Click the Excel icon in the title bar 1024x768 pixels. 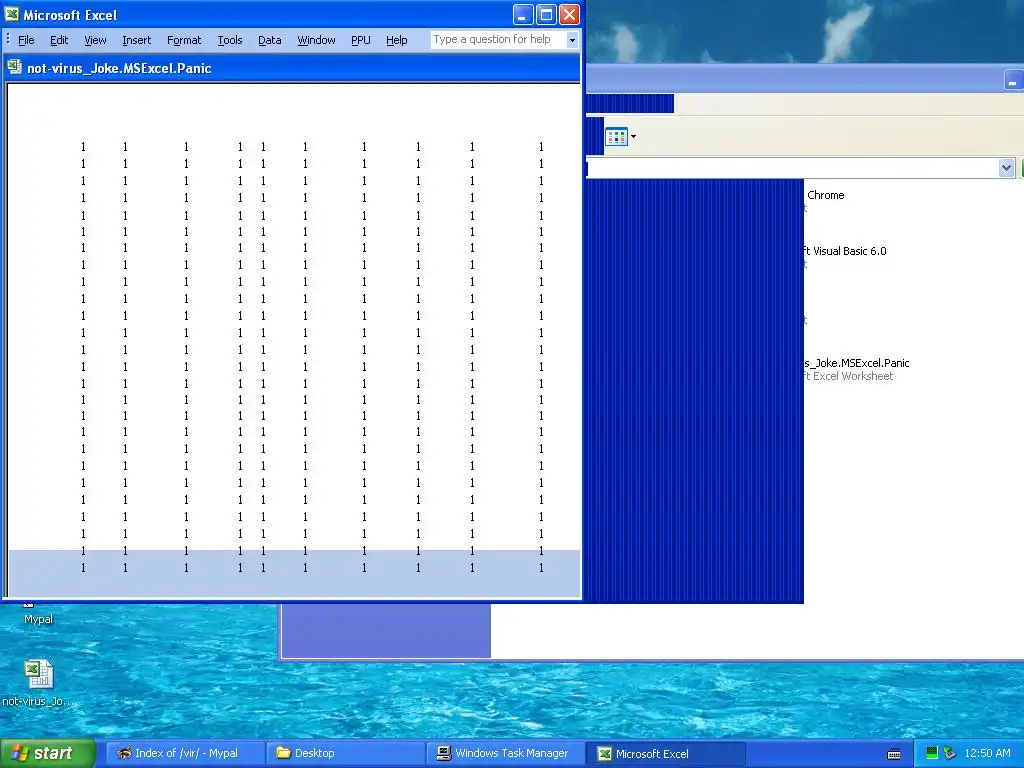pyautogui.click(x=12, y=14)
